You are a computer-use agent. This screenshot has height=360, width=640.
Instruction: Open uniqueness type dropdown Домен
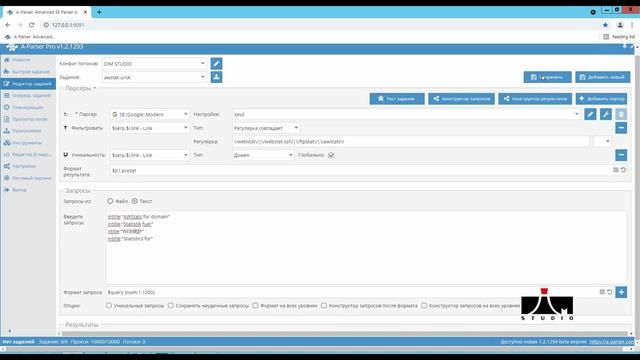[x=263, y=155]
